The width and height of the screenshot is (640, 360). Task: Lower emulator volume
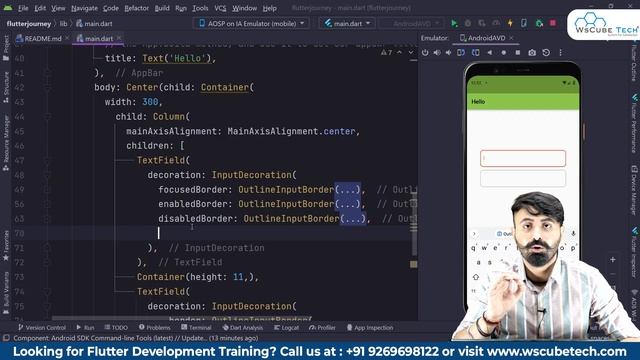(448, 53)
